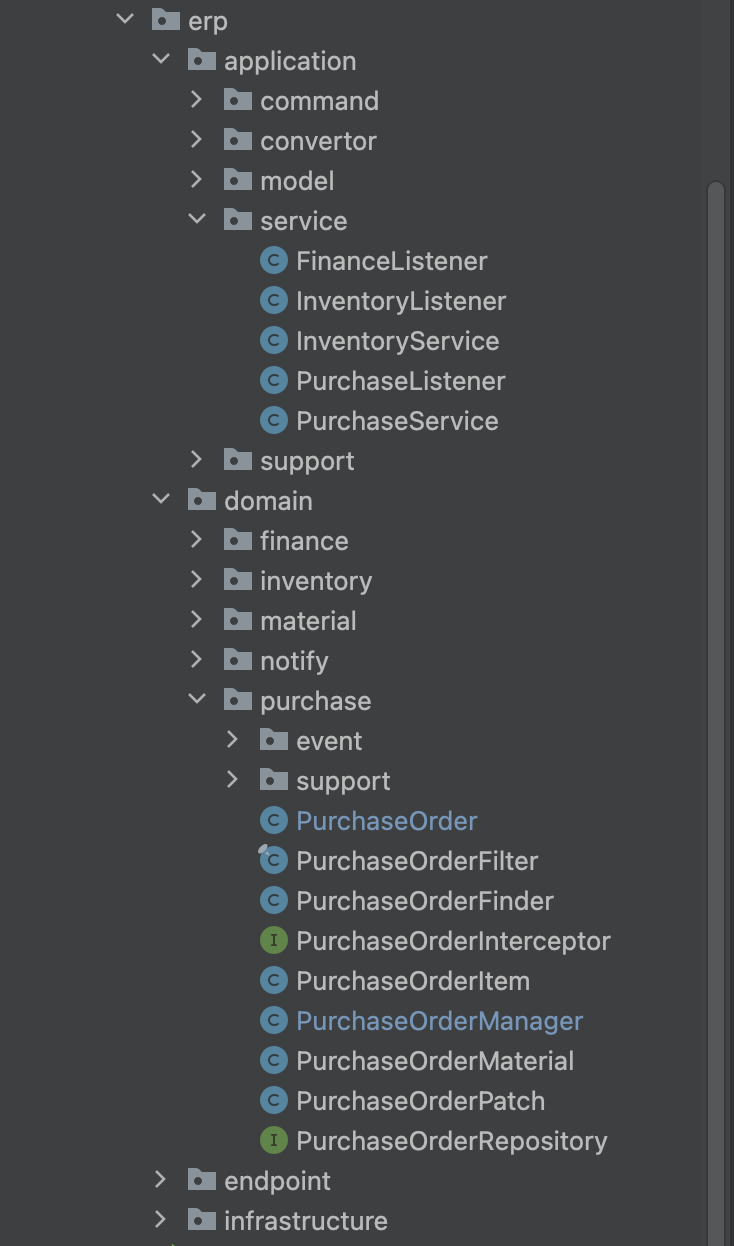Click the PurchaseOrderFilter class icon
734x1246 pixels.
pyautogui.click(x=273, y=861)
